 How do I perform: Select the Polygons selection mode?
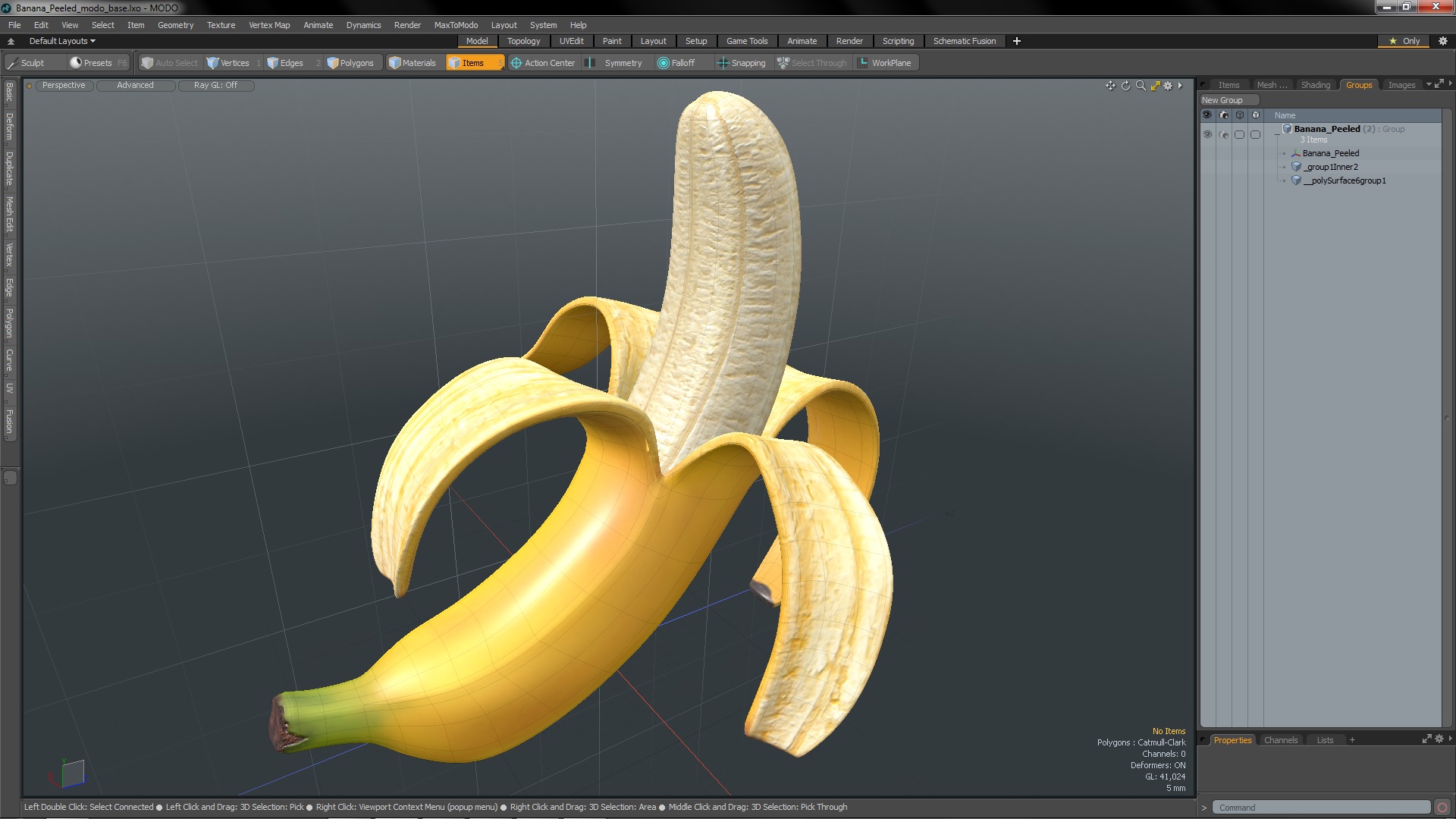coord(350,63)
